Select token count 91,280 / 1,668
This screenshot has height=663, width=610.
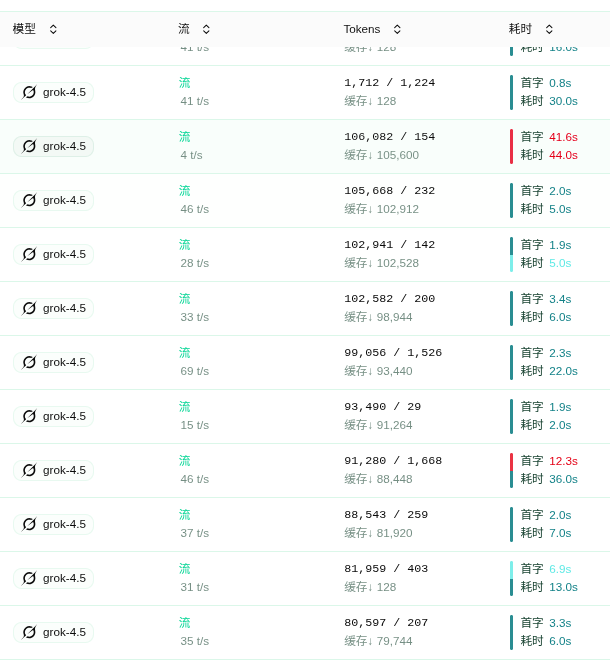[x=393, y=460]
